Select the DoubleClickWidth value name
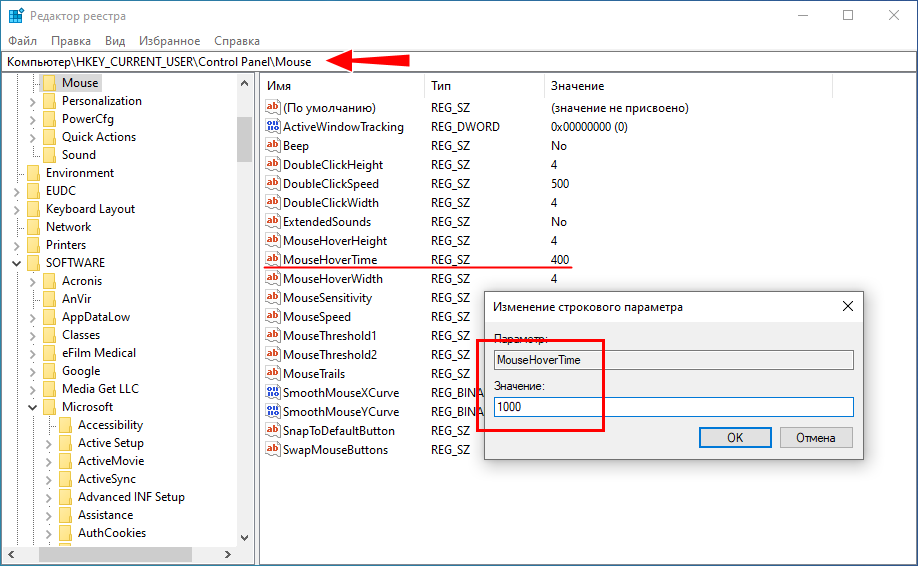918x566 pixels. pyautogui.click(x=331, y=203)
